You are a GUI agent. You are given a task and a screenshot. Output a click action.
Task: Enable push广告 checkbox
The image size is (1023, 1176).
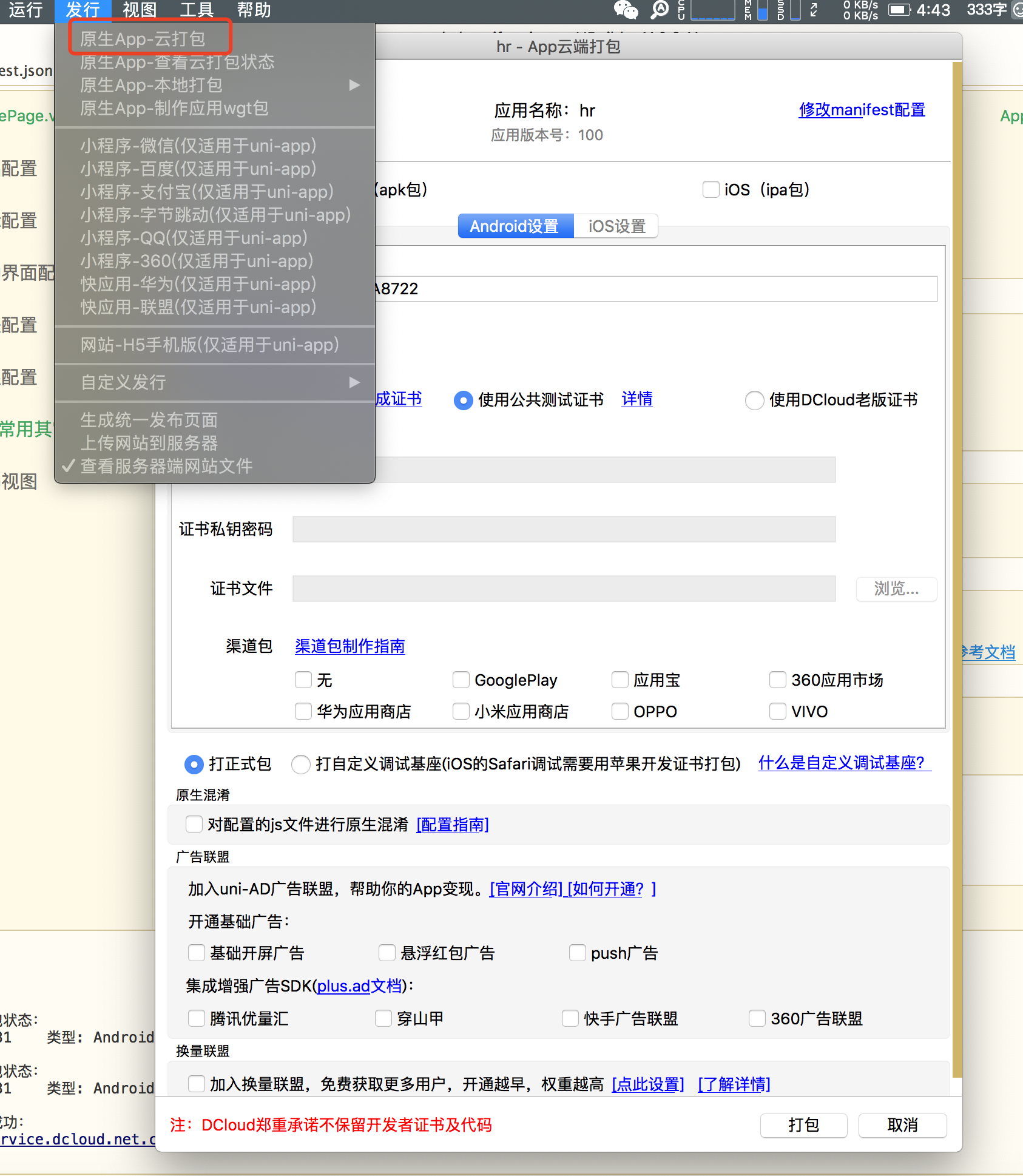(x=578, y=953)
